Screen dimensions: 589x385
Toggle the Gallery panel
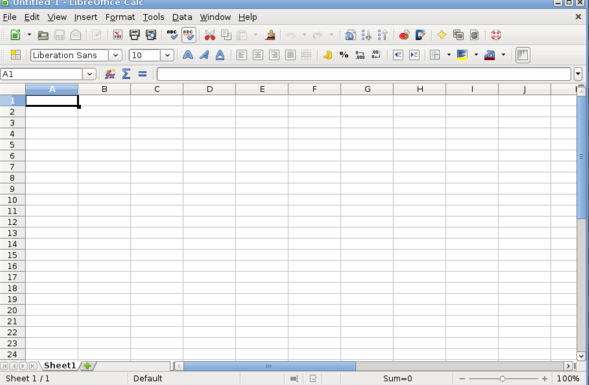tap(458, 35)
